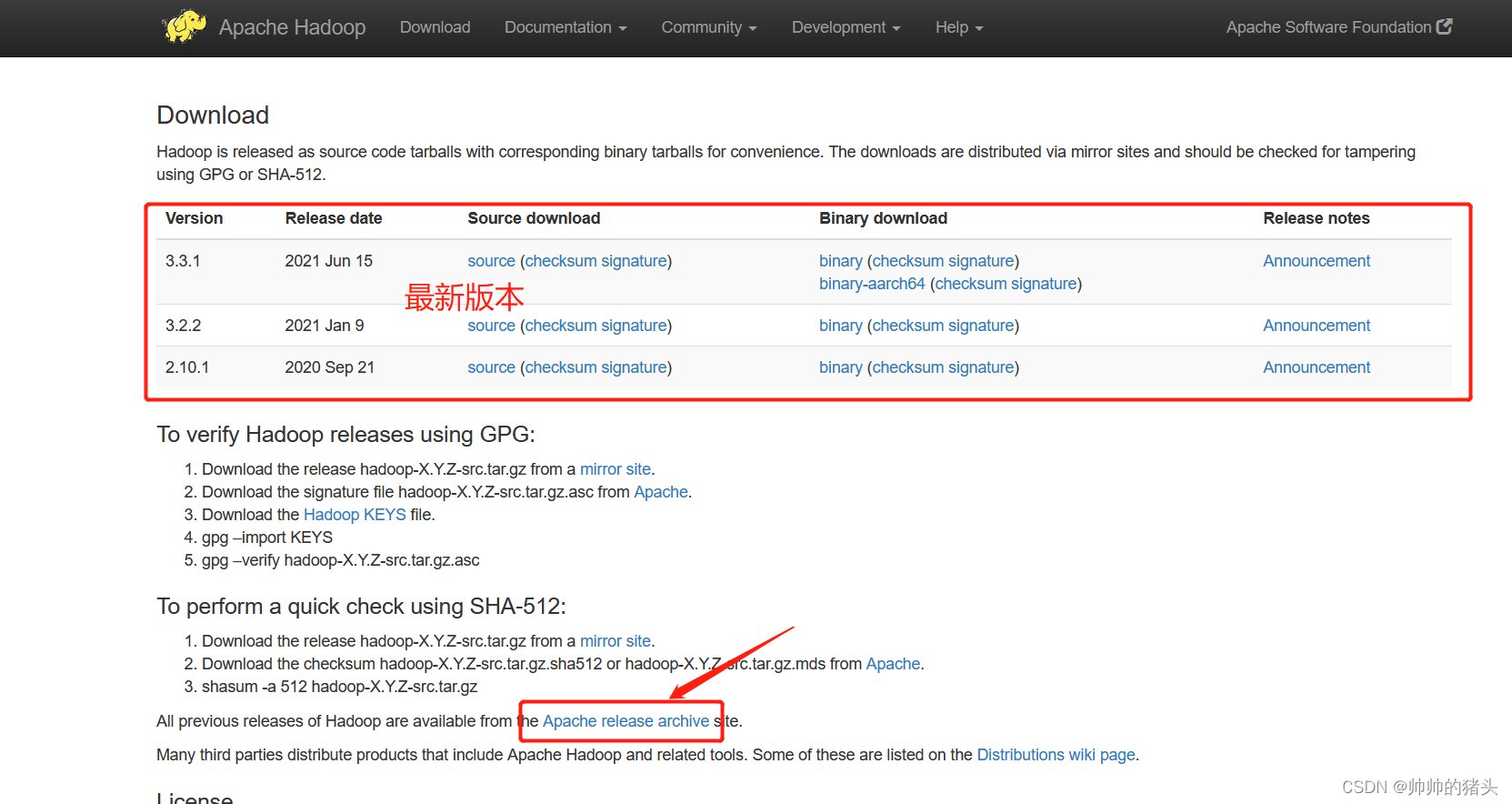Select the release date 2020 Sep 21
The image size is (1512, 804).
(x=330, y=367)
